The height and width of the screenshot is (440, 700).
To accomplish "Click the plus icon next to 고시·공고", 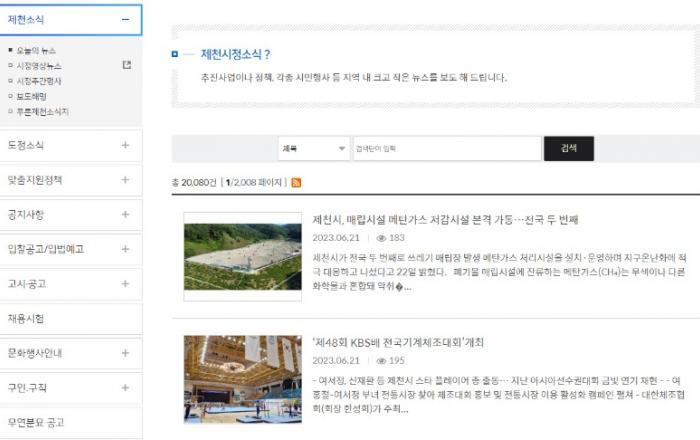I will tap(125, 284).
